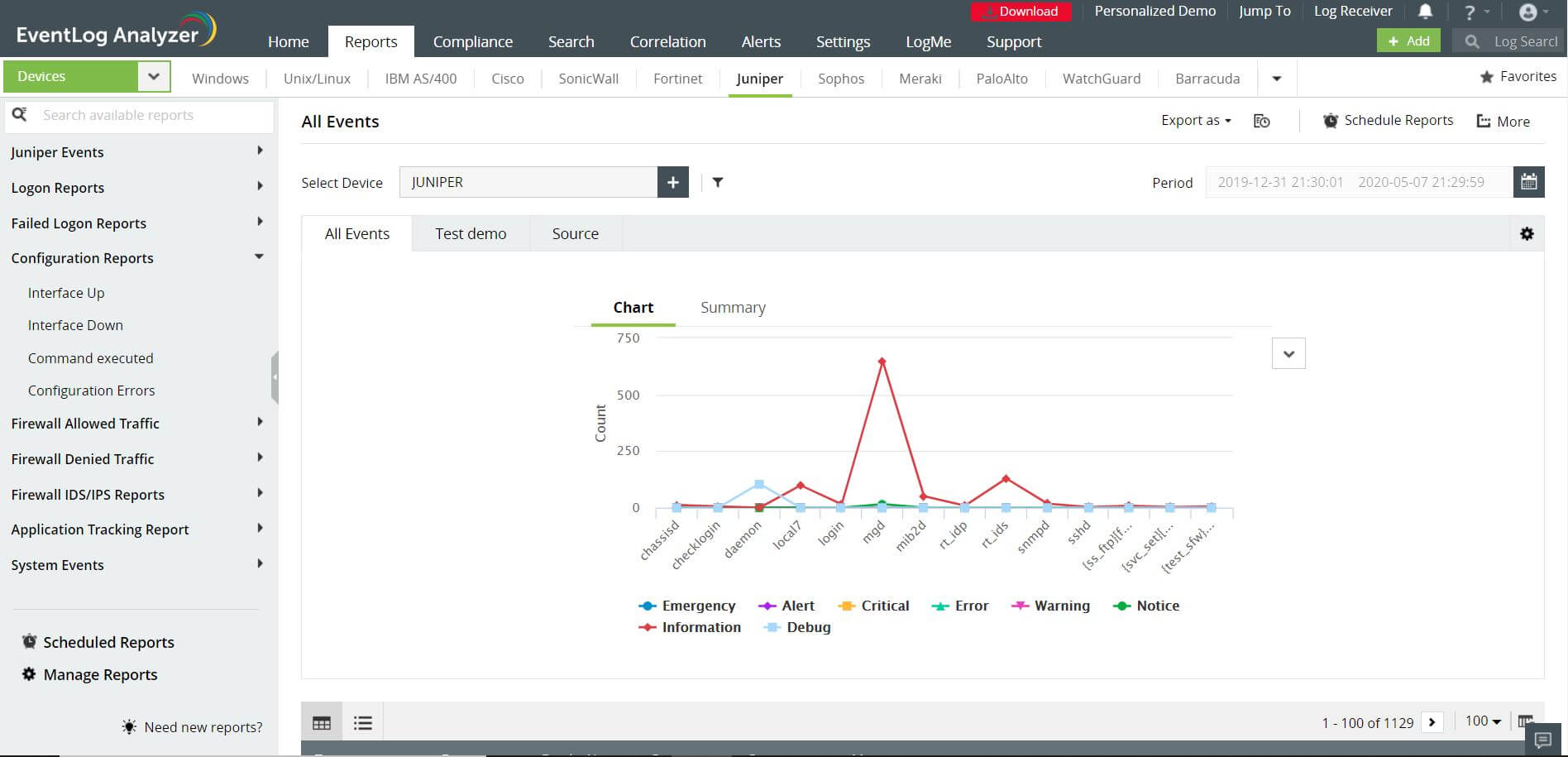
Task: Click the report history clock icon beside Export
Action: pyautogui.click(x=1262, y=121)
